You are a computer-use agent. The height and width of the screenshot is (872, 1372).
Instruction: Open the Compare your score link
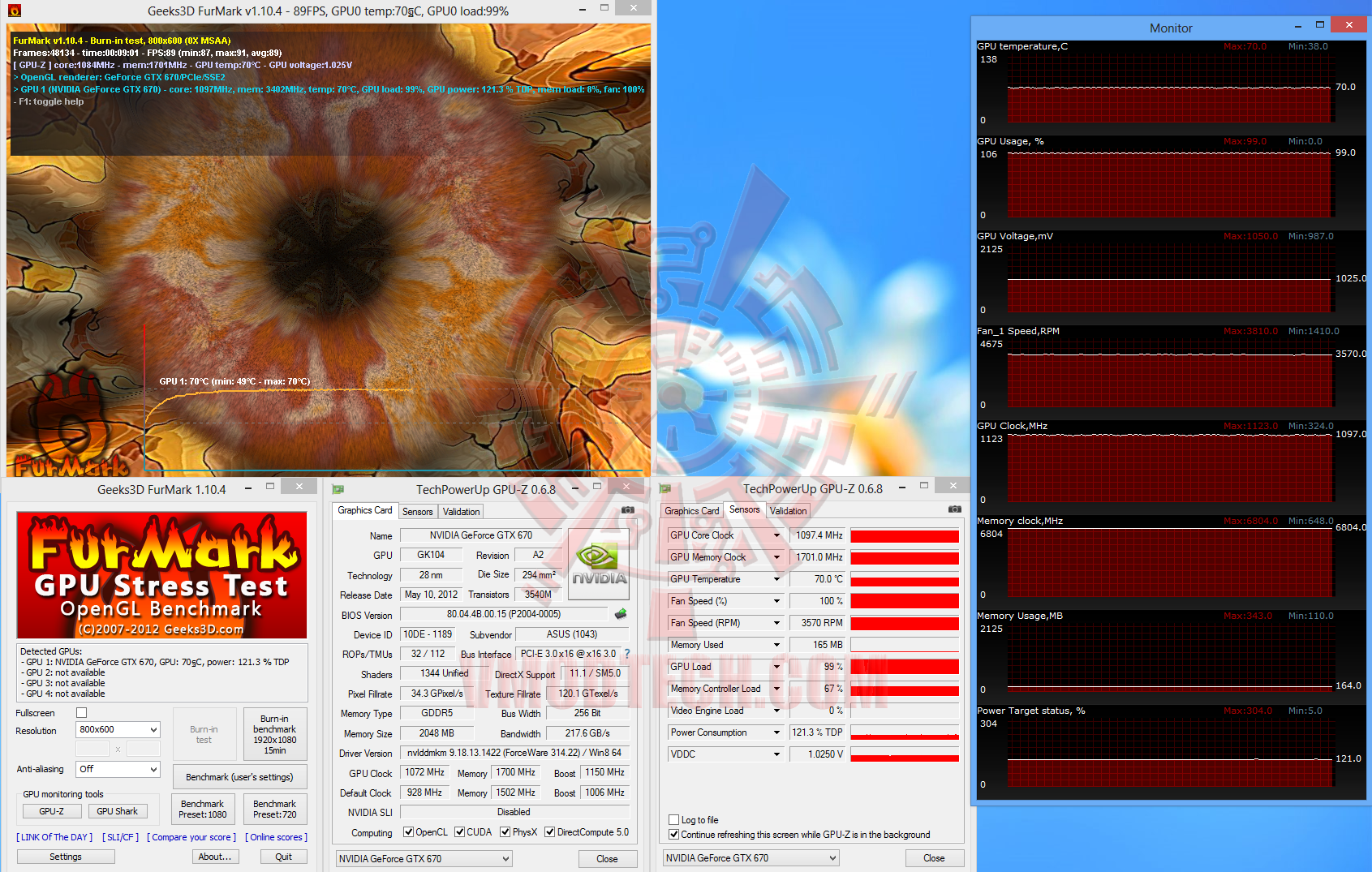pos(191,837)
